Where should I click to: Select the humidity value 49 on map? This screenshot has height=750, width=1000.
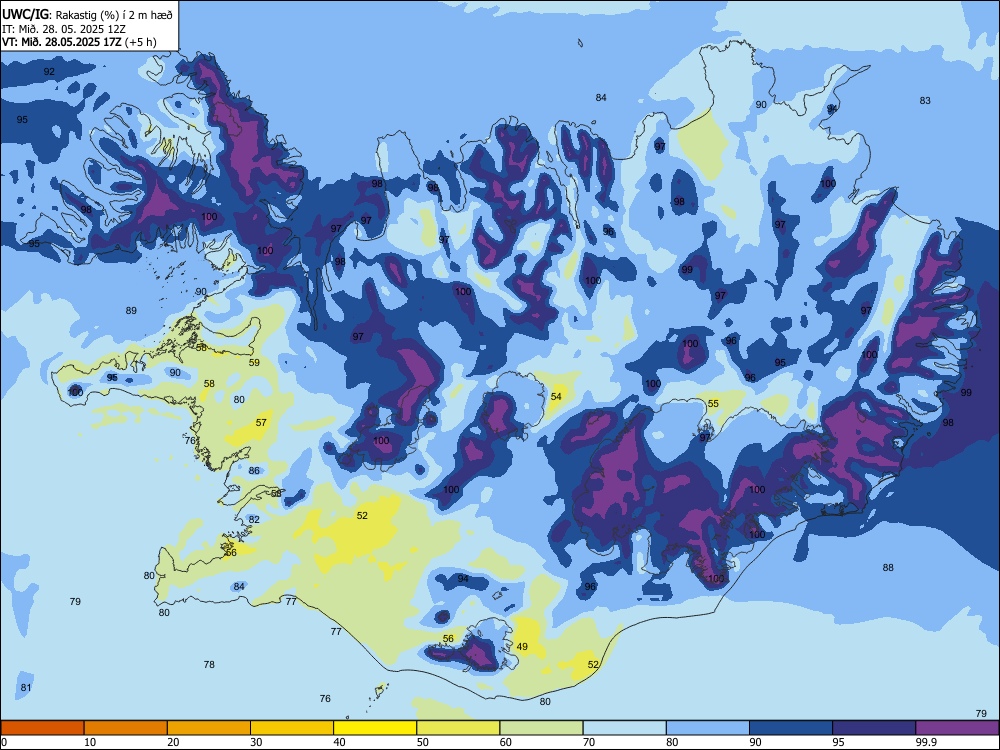point(522,647)
